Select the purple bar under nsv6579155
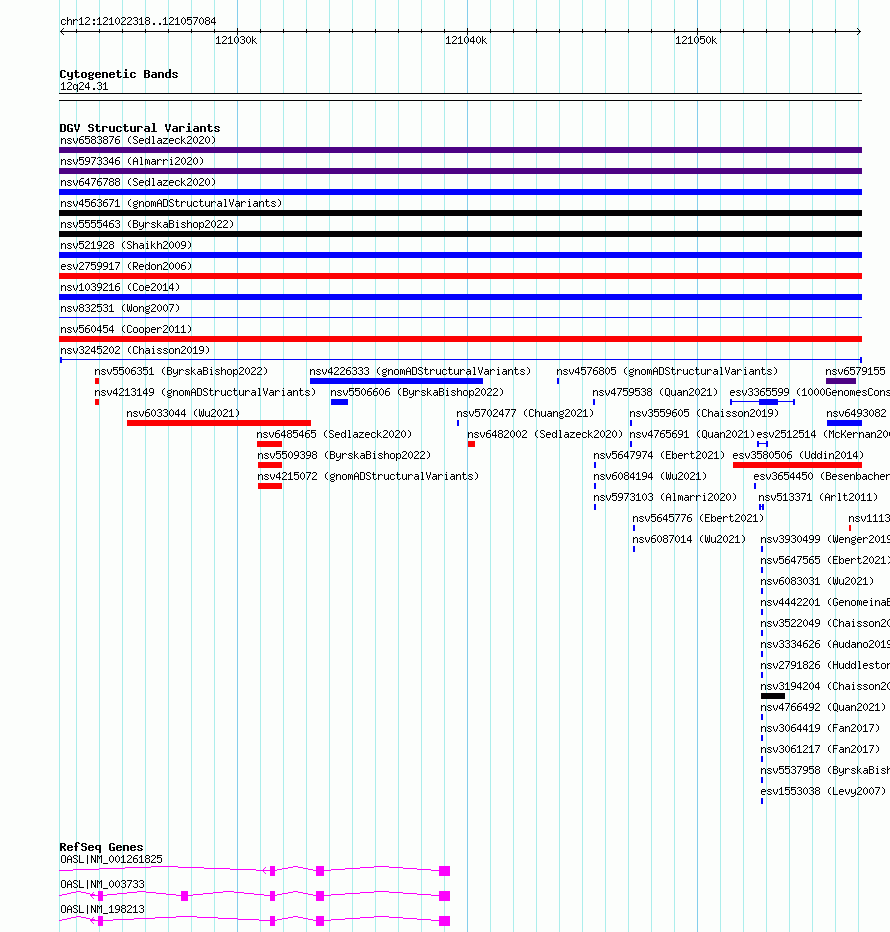Viewport: 890px width, 932px height. pyautogui.click(x=841, y=381)
